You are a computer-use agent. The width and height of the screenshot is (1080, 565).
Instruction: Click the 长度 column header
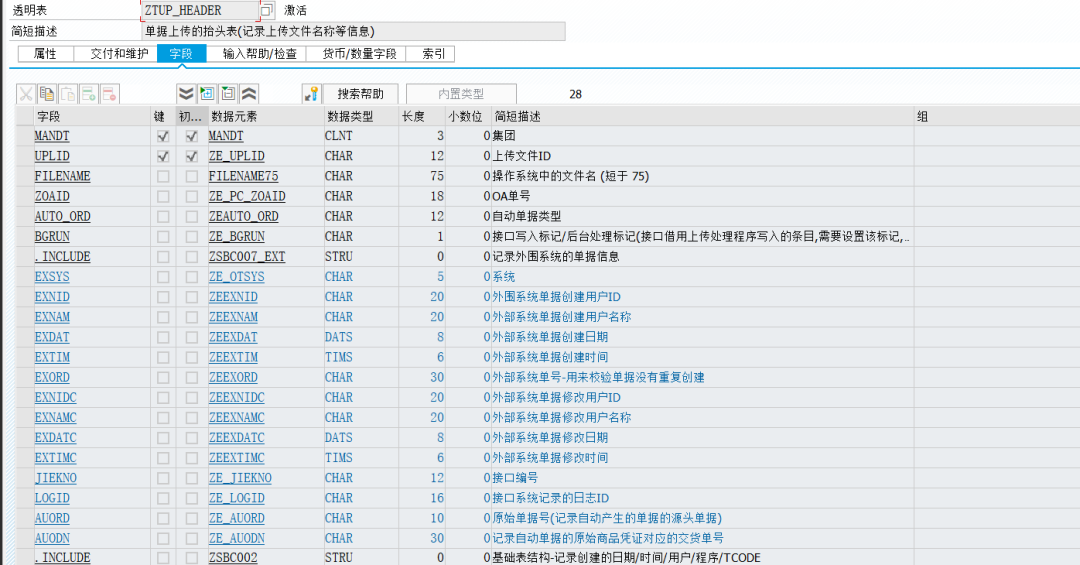pyautogui.click(x=422, y=116)
